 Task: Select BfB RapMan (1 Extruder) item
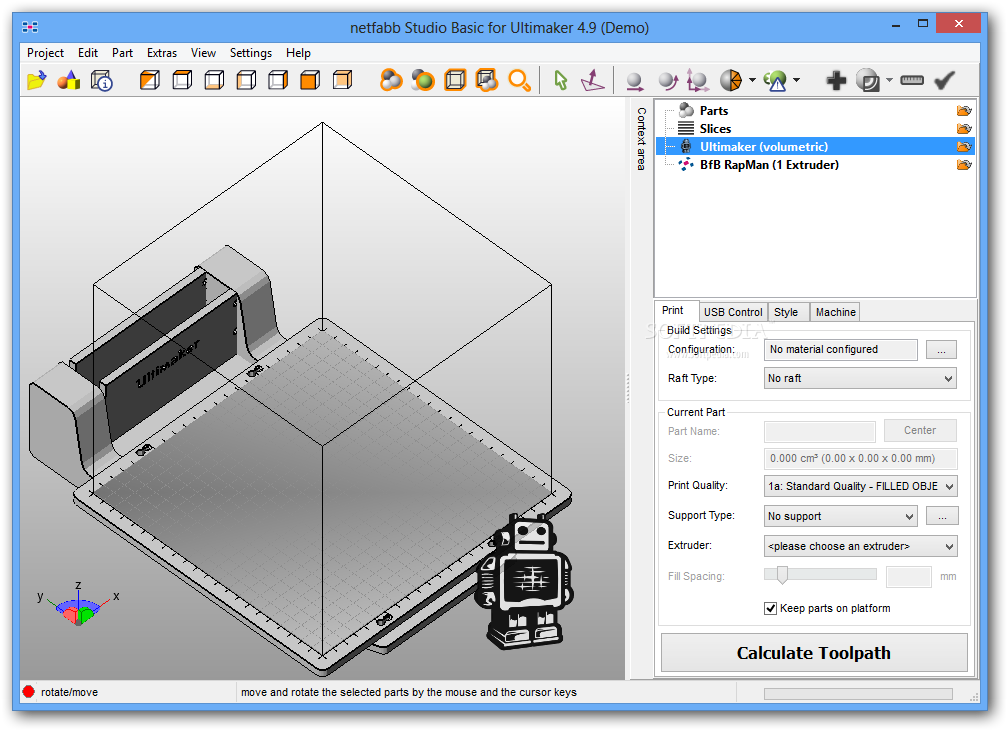[x=769, y=165]
